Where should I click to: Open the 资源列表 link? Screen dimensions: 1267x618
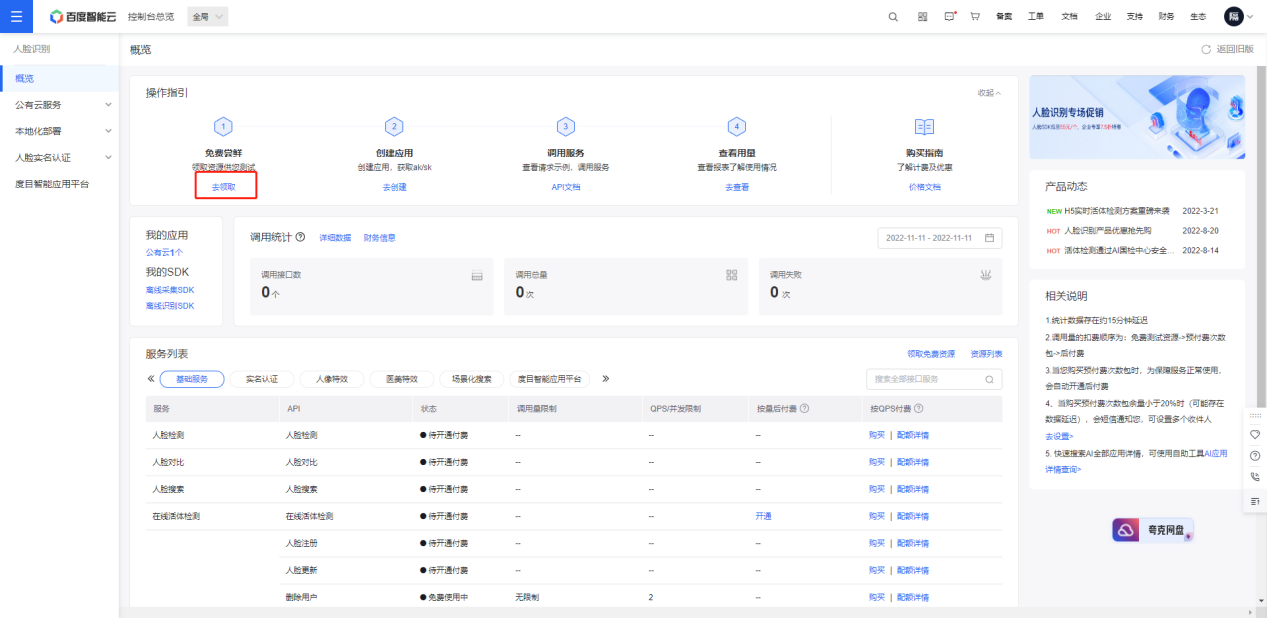(x=986, y=354)
